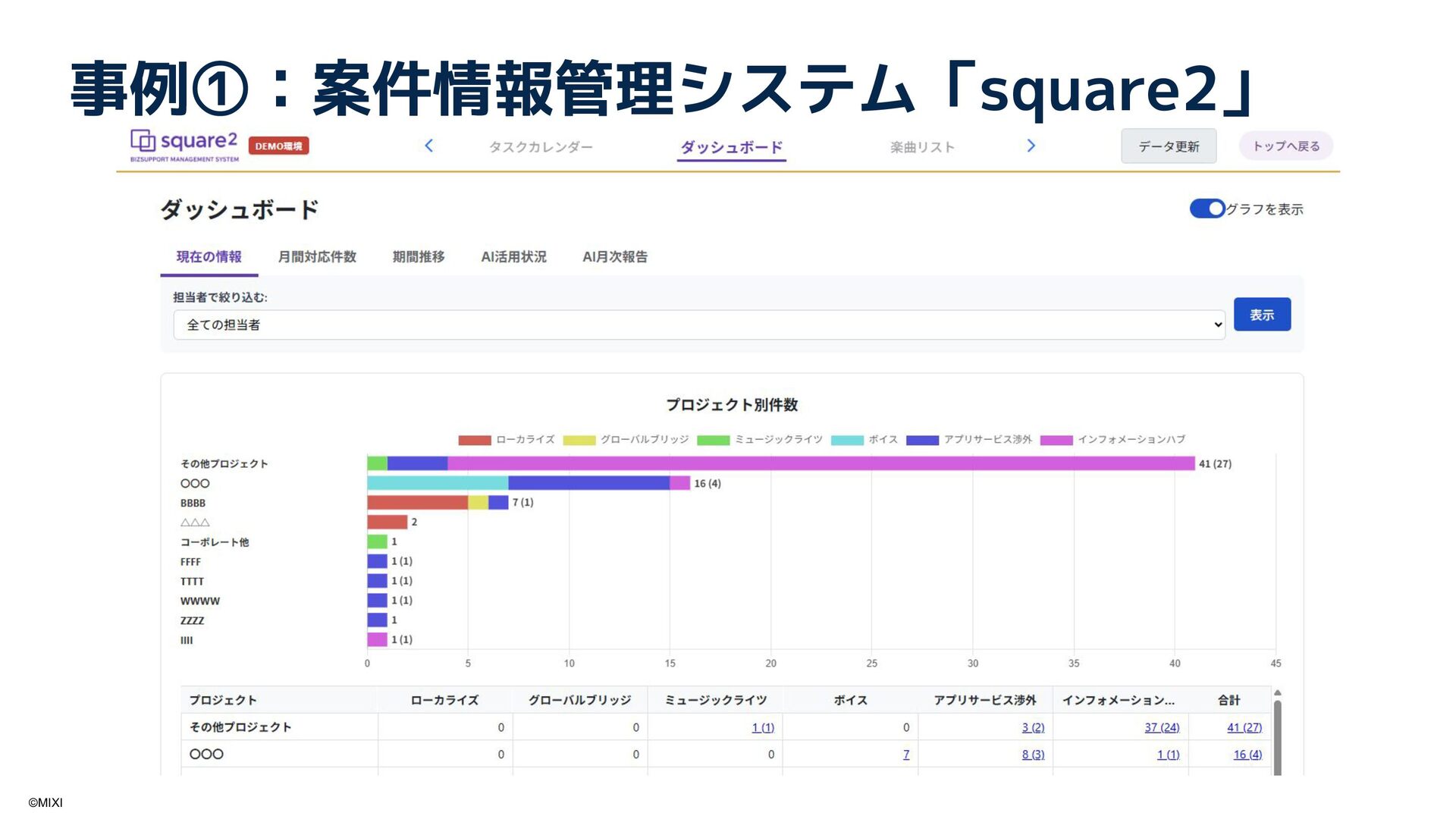Click the blue 表示 button
Image resolution: width=1456 pixels, height=819 pixels.
click(x=1262, y=315)
